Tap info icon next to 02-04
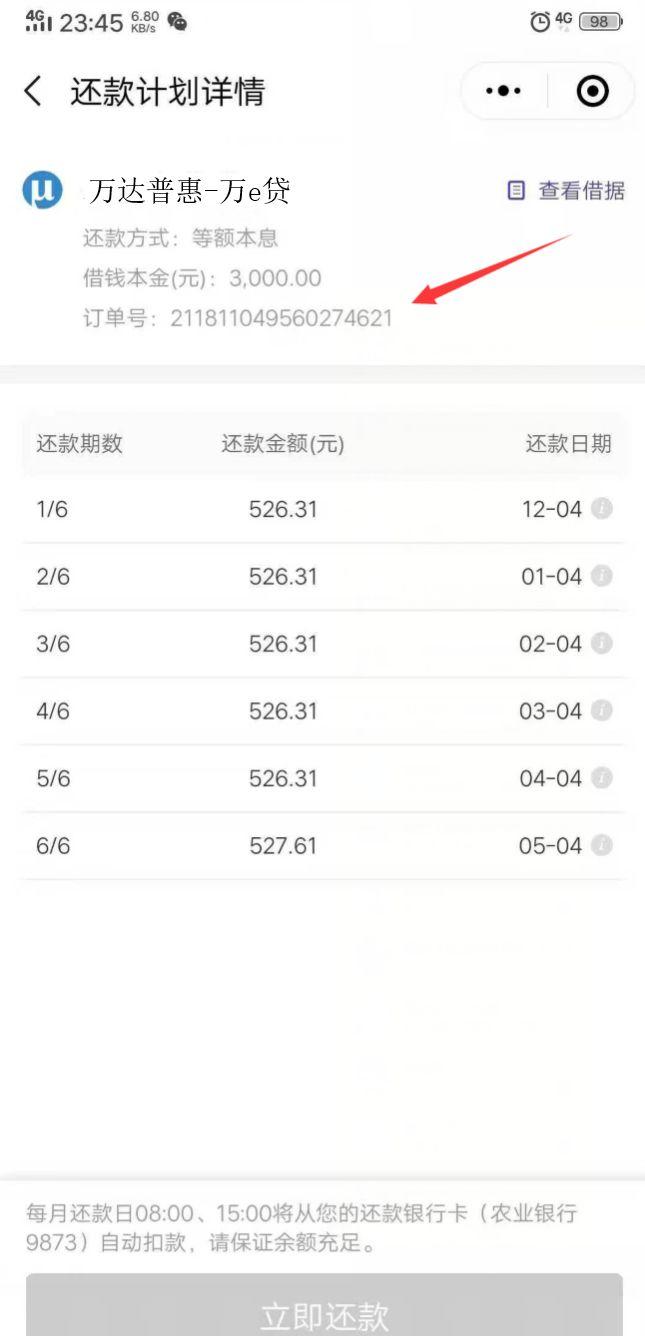The width and height of the screenshot is (645, 1336). (601, 643)
